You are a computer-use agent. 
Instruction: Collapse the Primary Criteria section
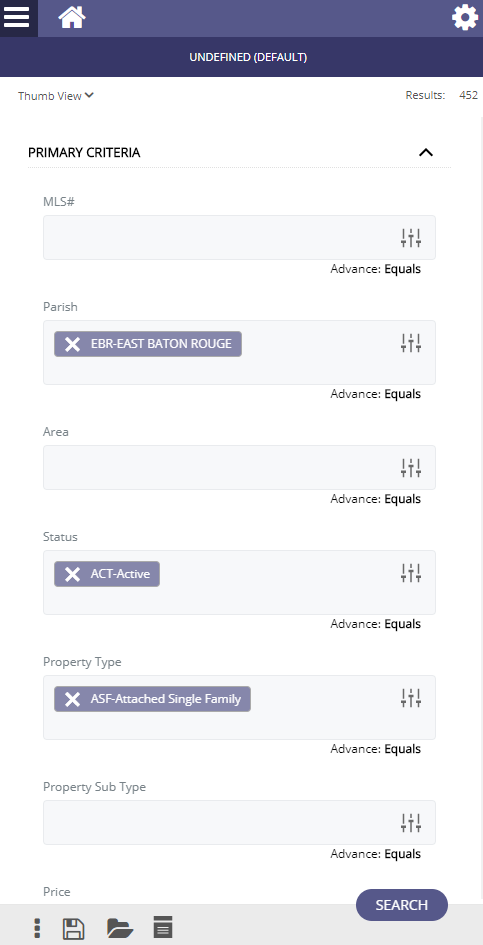click(x=426, y=152)
